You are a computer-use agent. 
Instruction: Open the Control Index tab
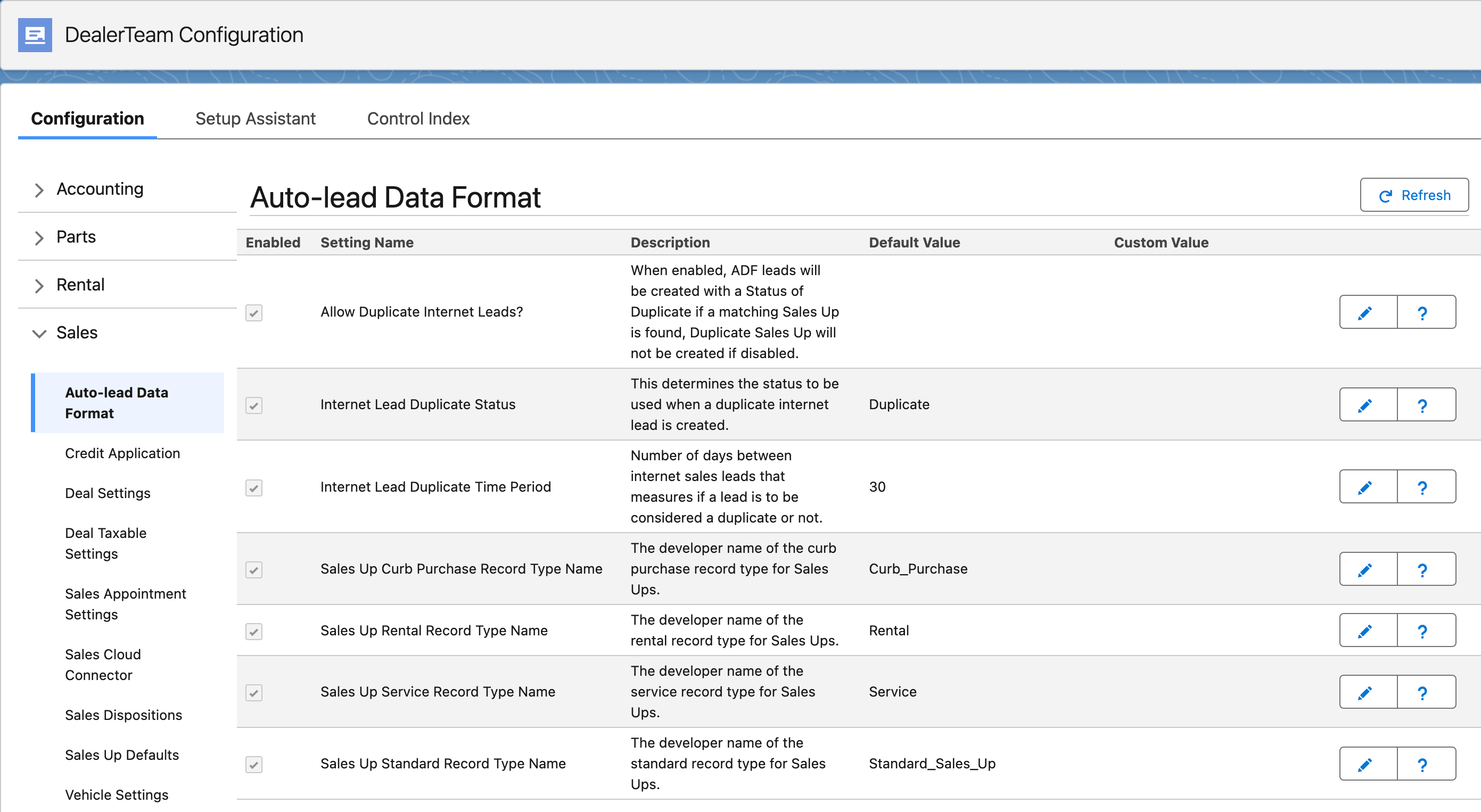click(418, 118)
